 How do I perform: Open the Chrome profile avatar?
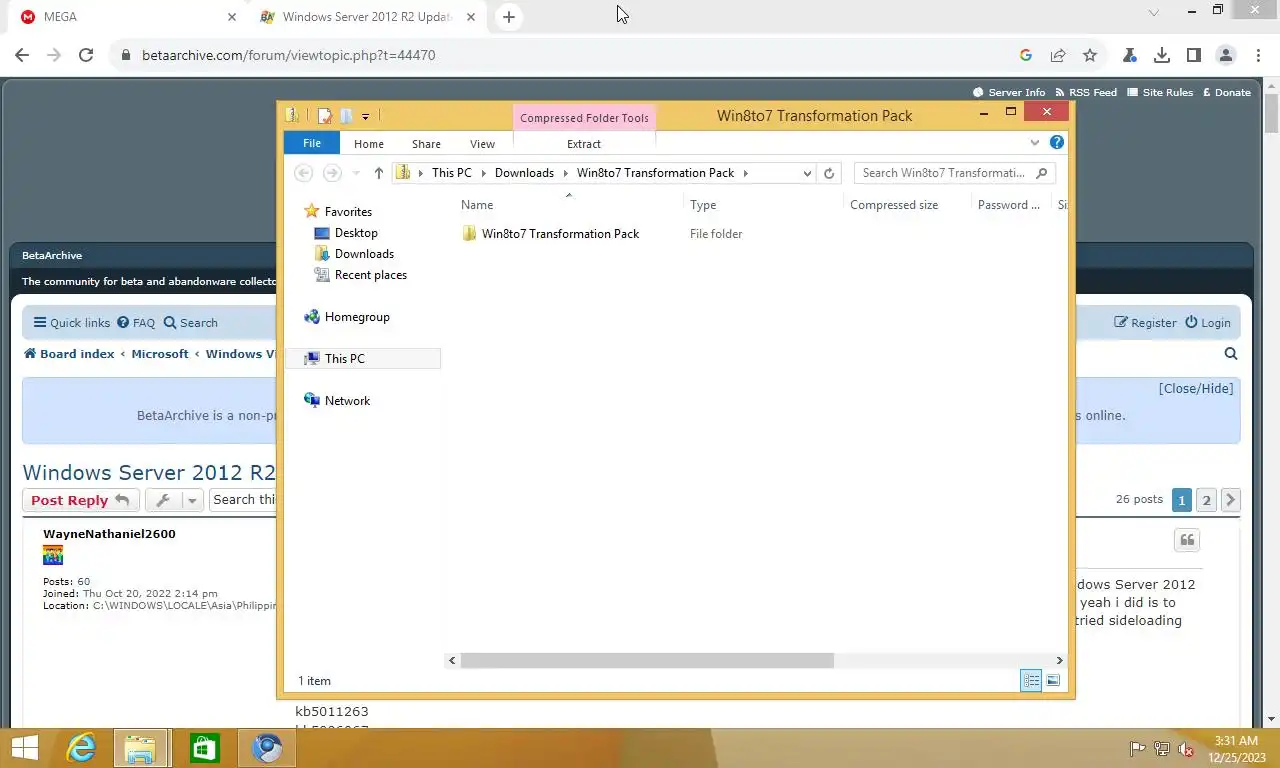[1226, 55]
